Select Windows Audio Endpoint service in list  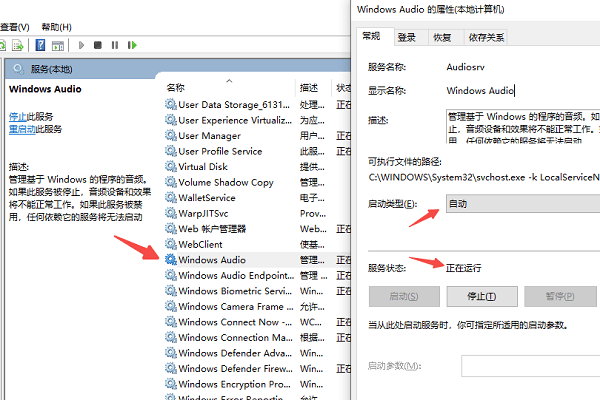click(x=234, y=275)
